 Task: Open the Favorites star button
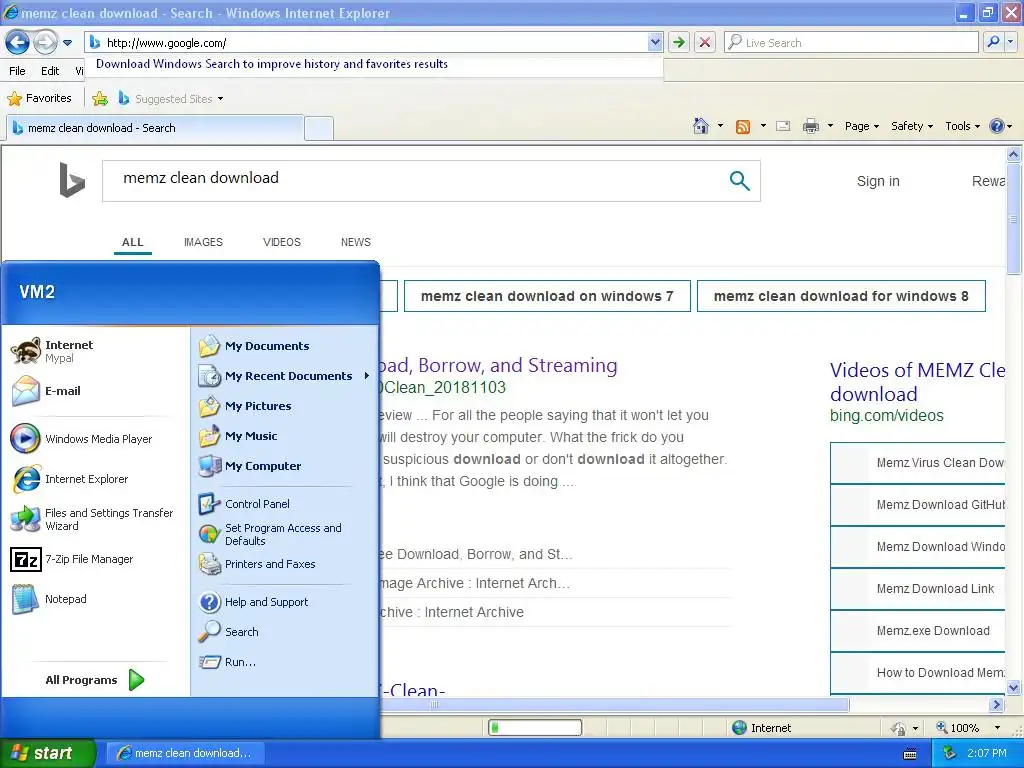pyautogui.click(x=39, y=99)
